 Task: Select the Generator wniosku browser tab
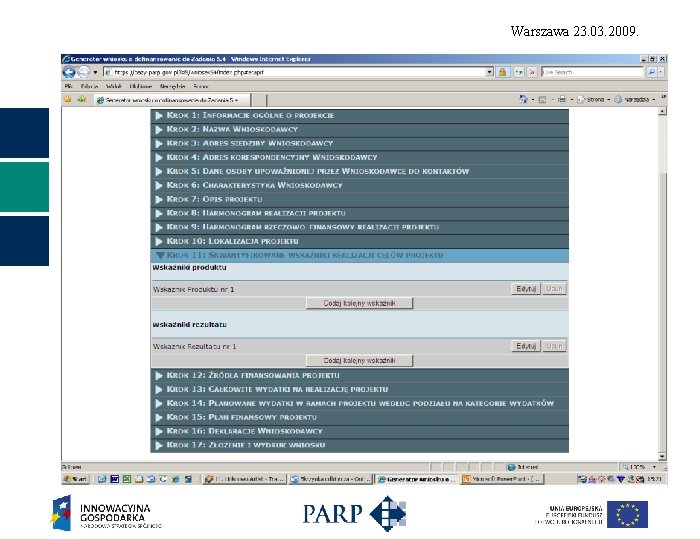(x=171, y=100)
